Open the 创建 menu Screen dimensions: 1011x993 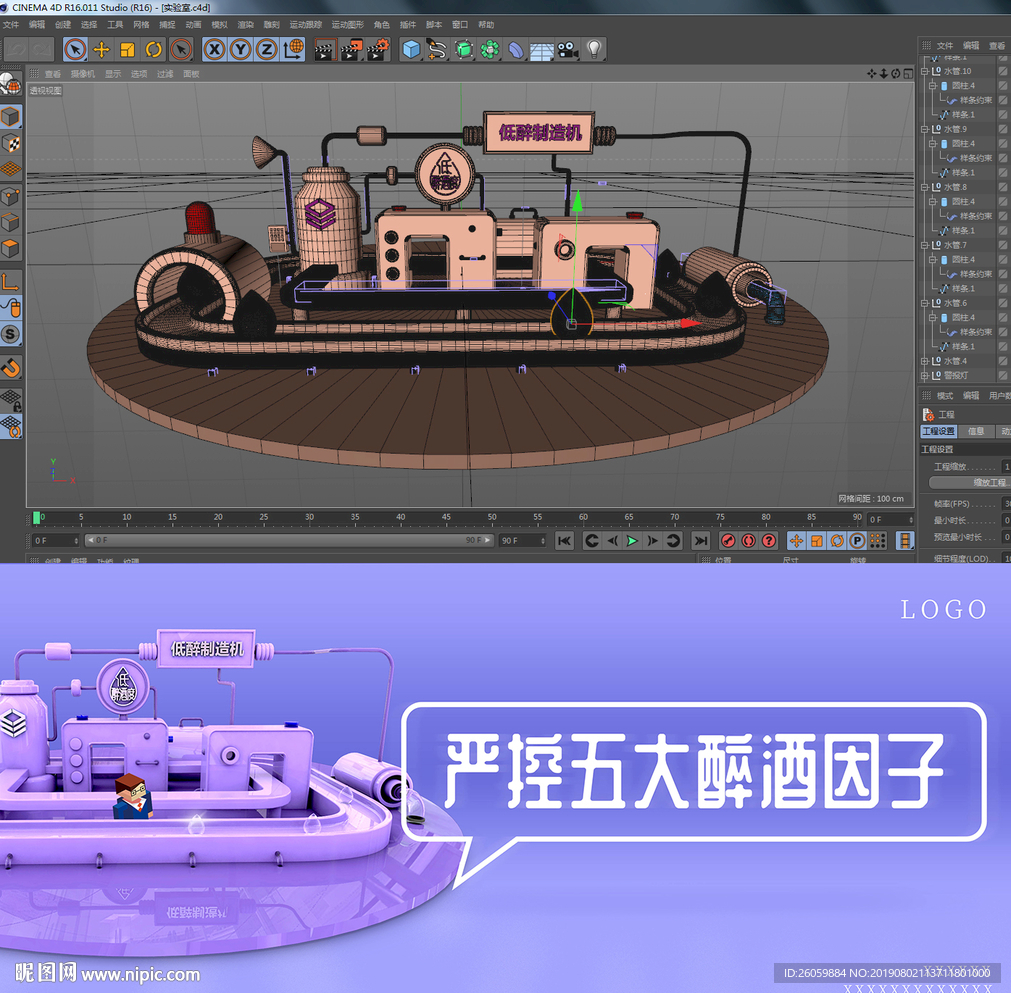coord(63,25)
